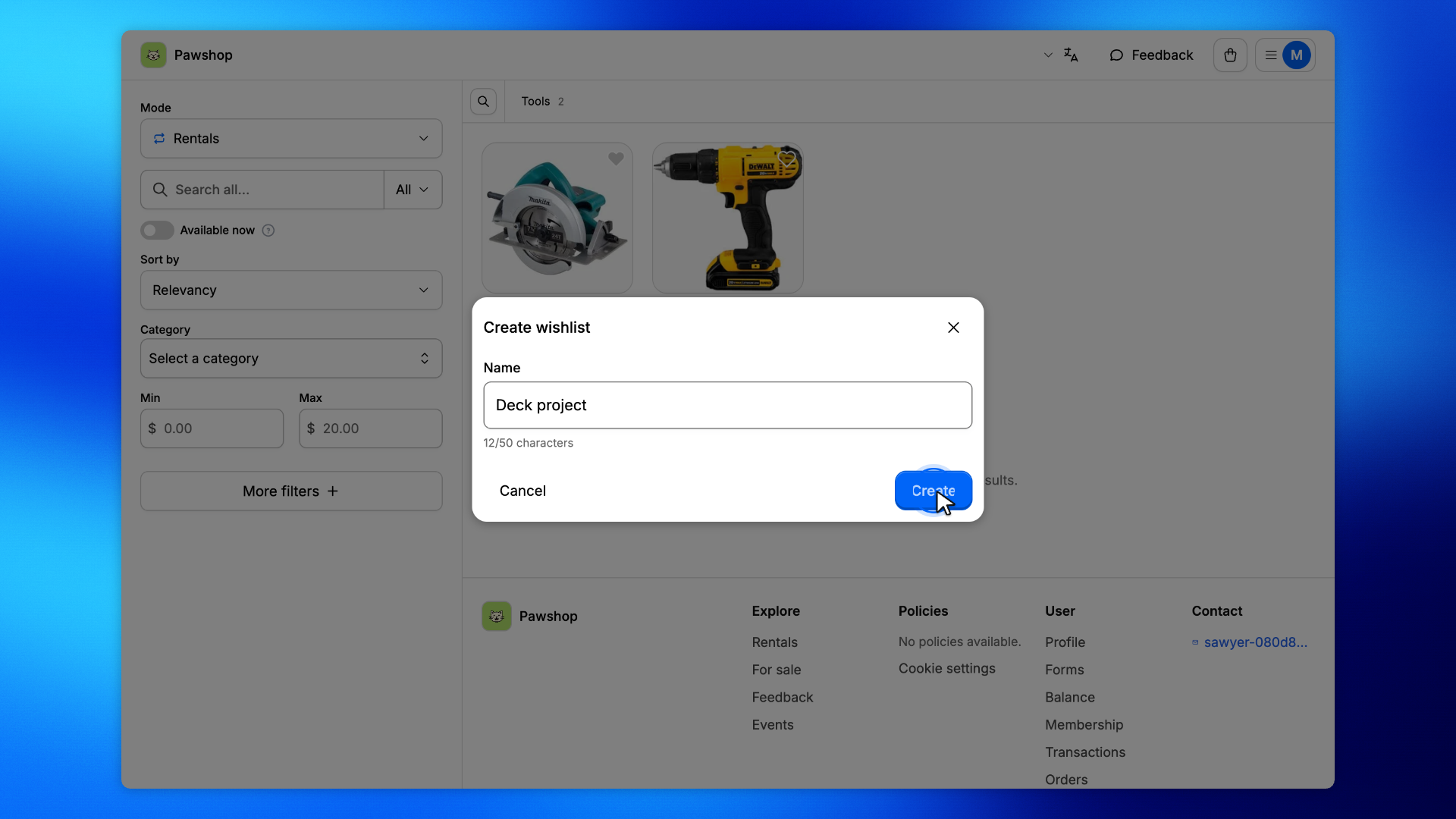This screenshot has width=1456, height=819.
Task: Toggle the Available now switch
Action: tap(157, 231)
